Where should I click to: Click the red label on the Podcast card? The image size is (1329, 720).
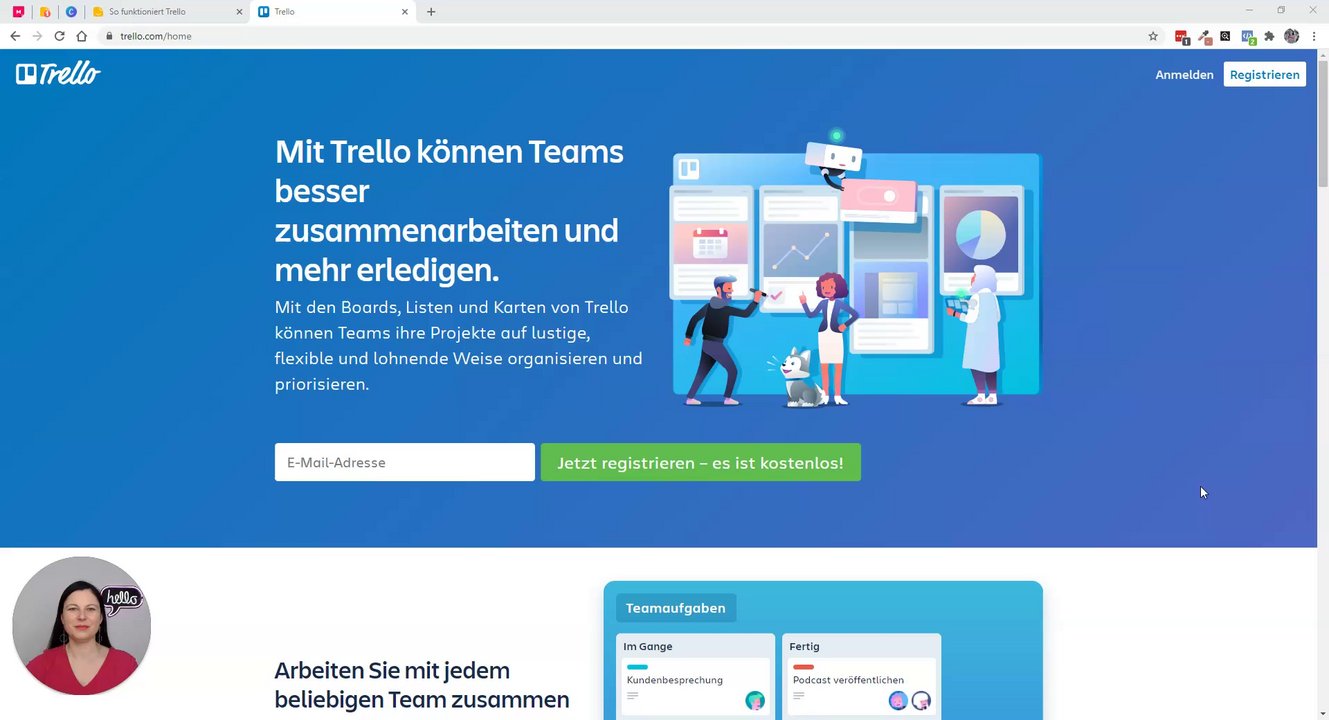coord(803,667)
